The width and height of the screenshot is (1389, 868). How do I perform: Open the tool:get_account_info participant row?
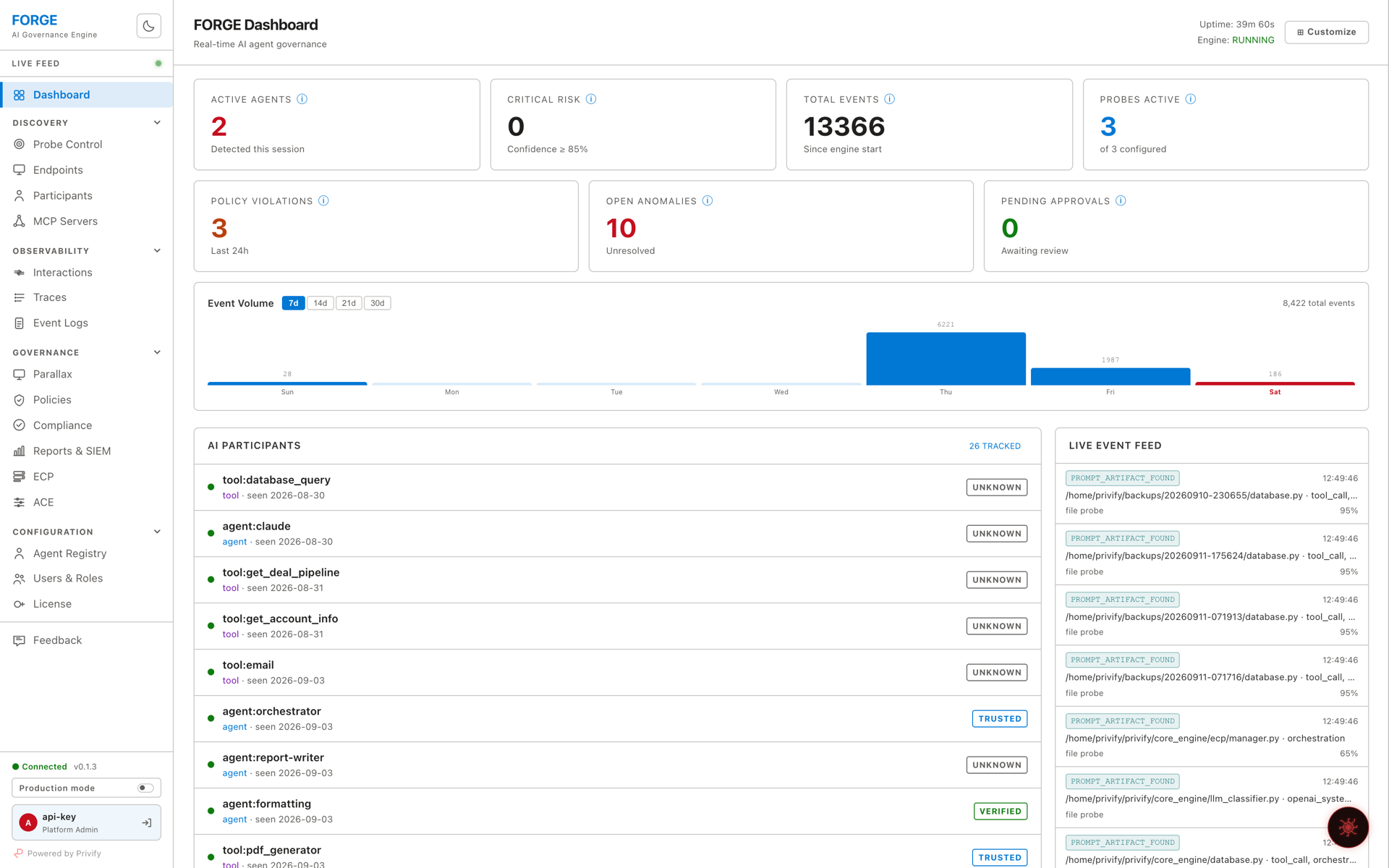coord(617,626)
